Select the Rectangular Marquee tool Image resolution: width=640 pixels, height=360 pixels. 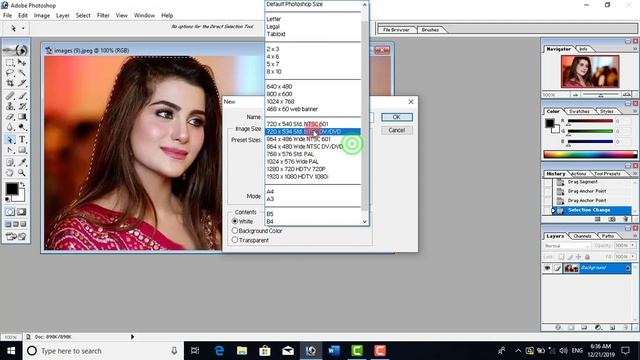pos(10,63)
